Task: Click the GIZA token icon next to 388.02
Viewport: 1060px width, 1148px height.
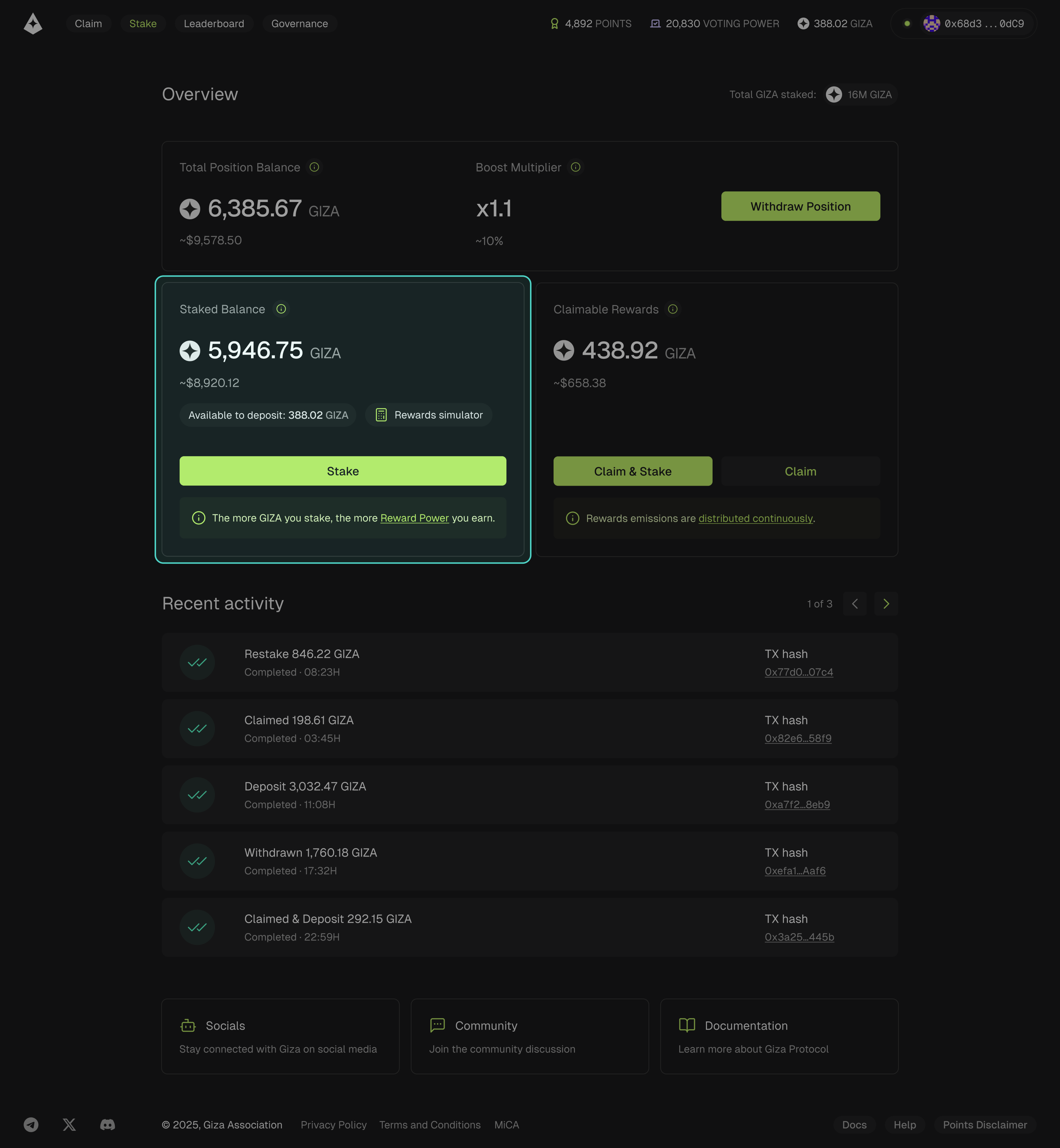Action: 803,24
